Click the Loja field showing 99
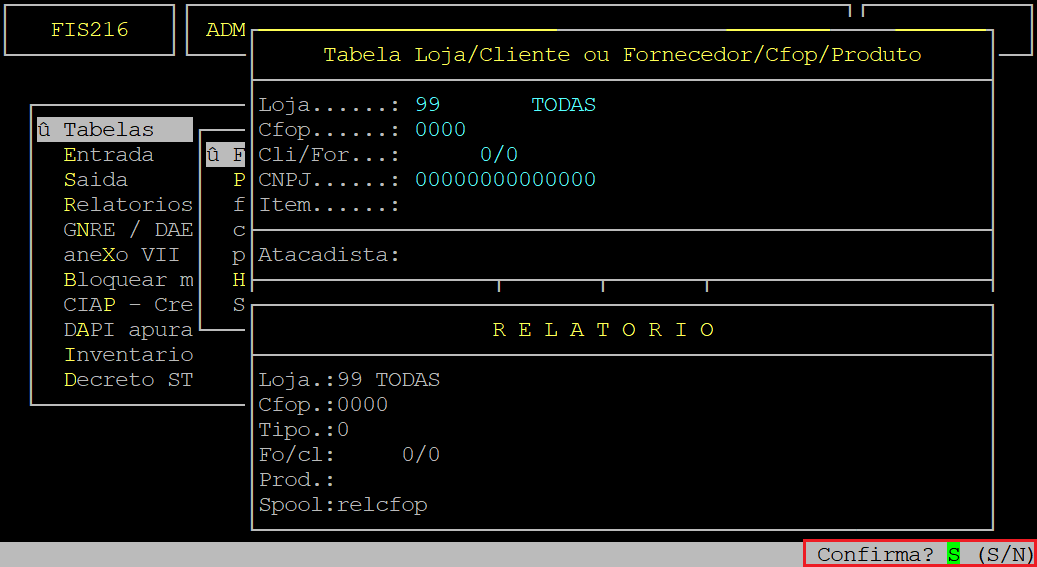Image resolution: width=1037 pixels, height=567 pixels. tap(428, 105)
